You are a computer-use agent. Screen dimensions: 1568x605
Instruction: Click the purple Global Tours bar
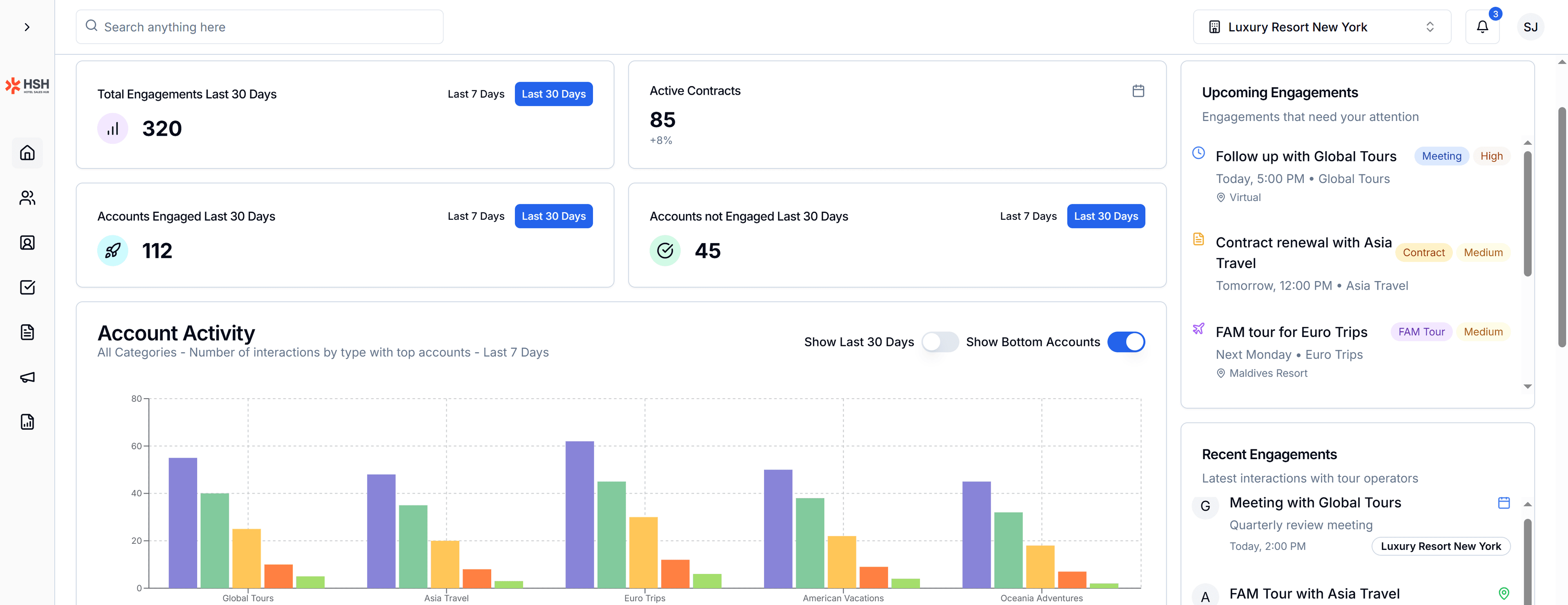point(183,522)
